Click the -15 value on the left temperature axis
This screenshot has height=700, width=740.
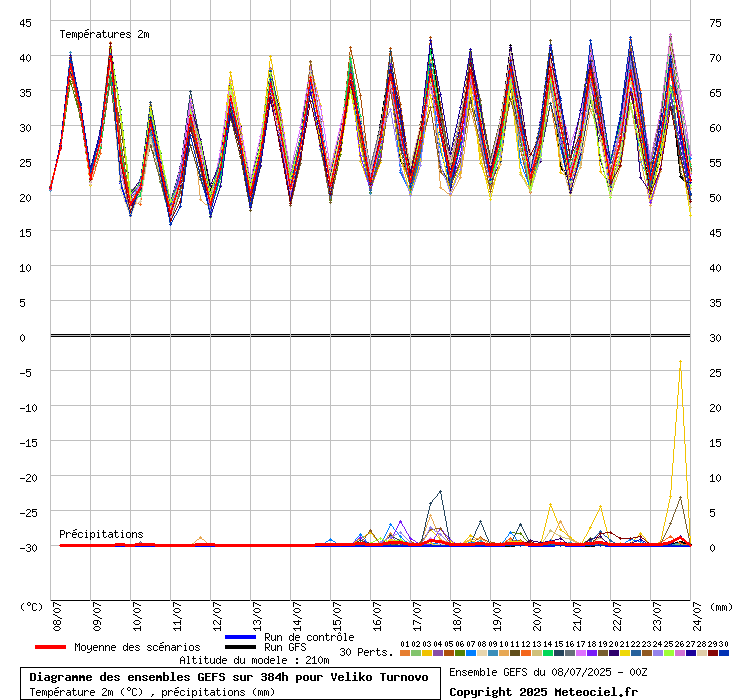[28, 443]
